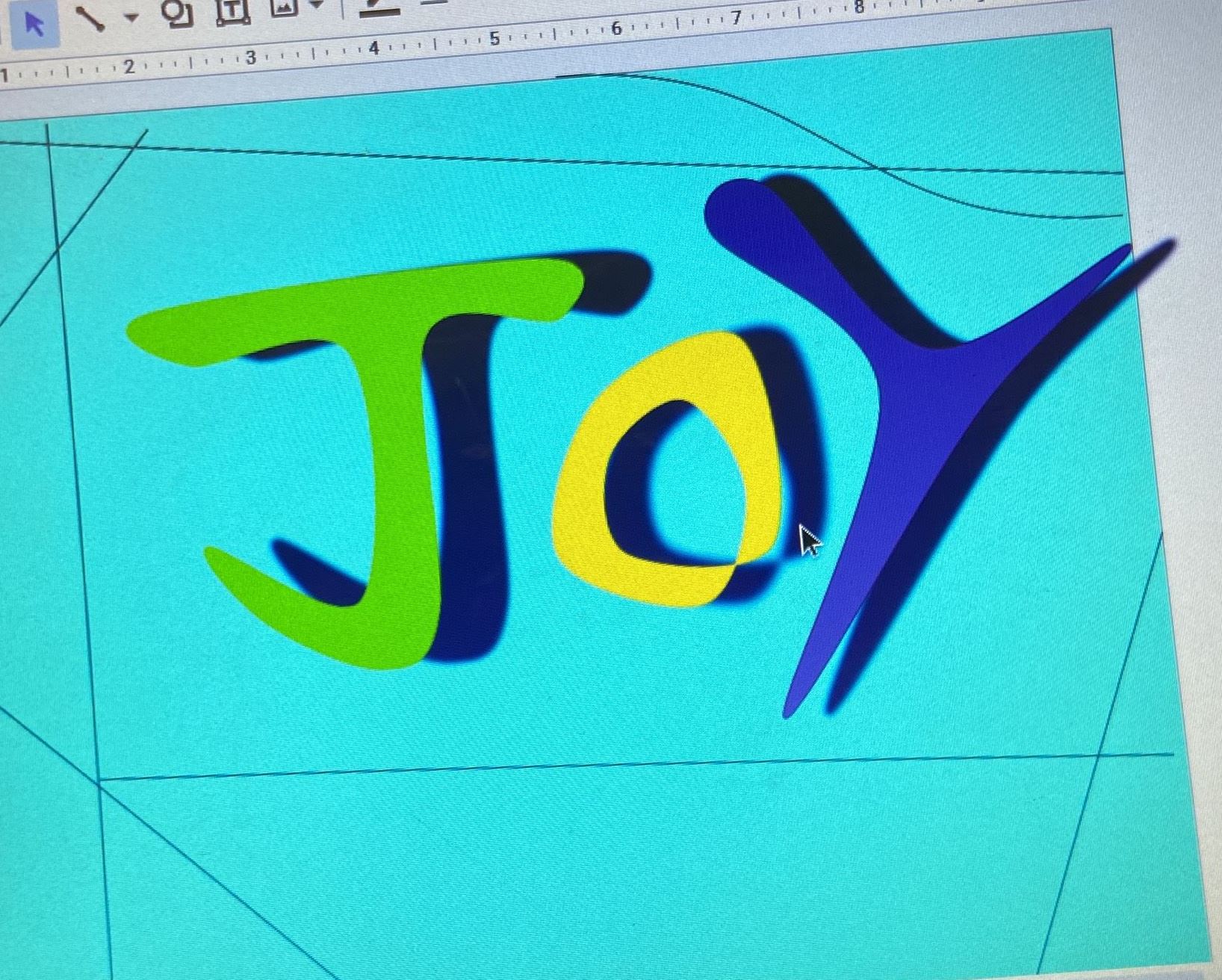
Task: Activate the Select arrow tool
Action: tap(34, 23)
